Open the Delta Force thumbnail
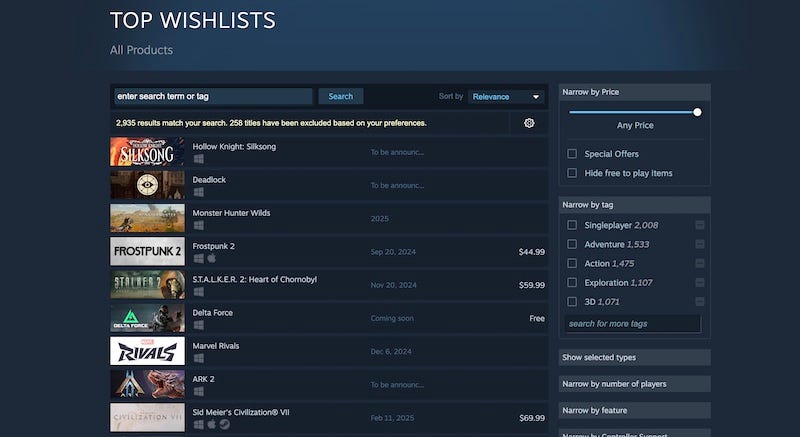 tap(147, 318)
